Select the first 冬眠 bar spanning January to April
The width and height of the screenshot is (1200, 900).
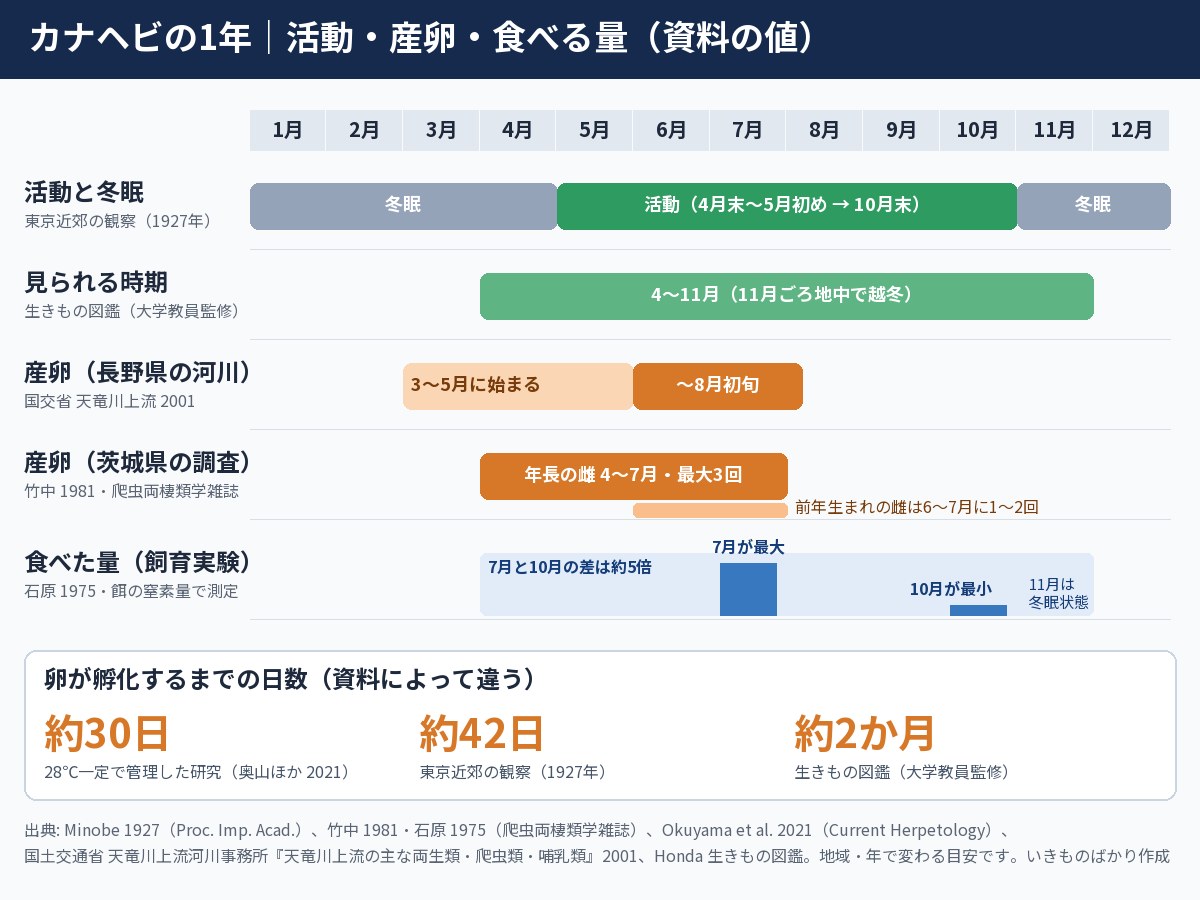(x=403, y=206)
